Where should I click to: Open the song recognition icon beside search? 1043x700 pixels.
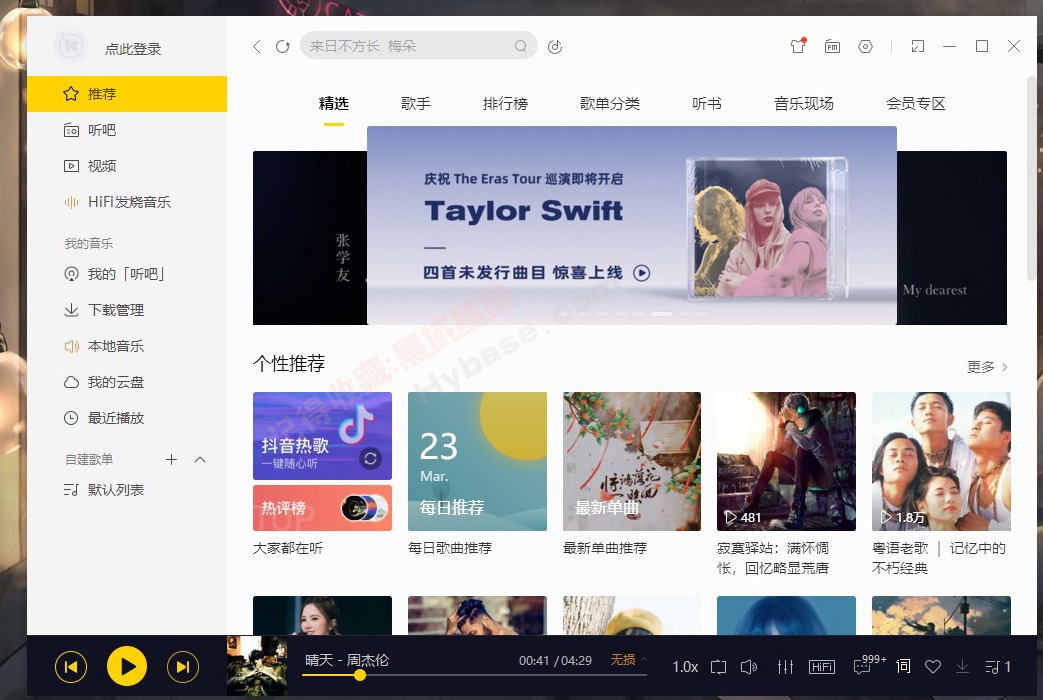[x=555, y=47]
